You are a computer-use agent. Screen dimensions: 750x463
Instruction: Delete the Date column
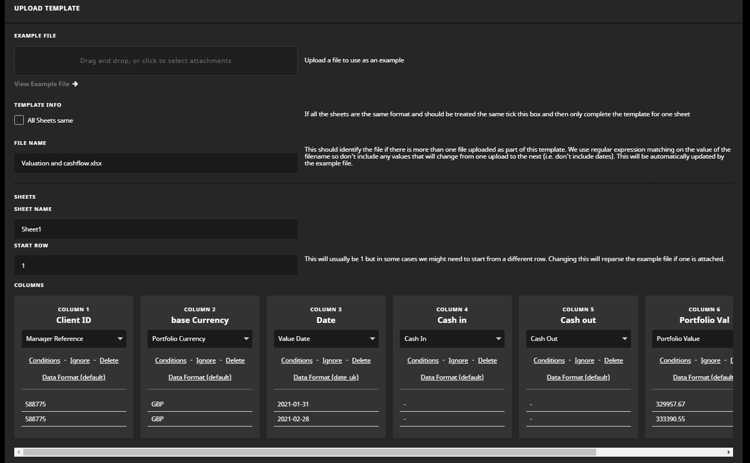pos(361,360)
